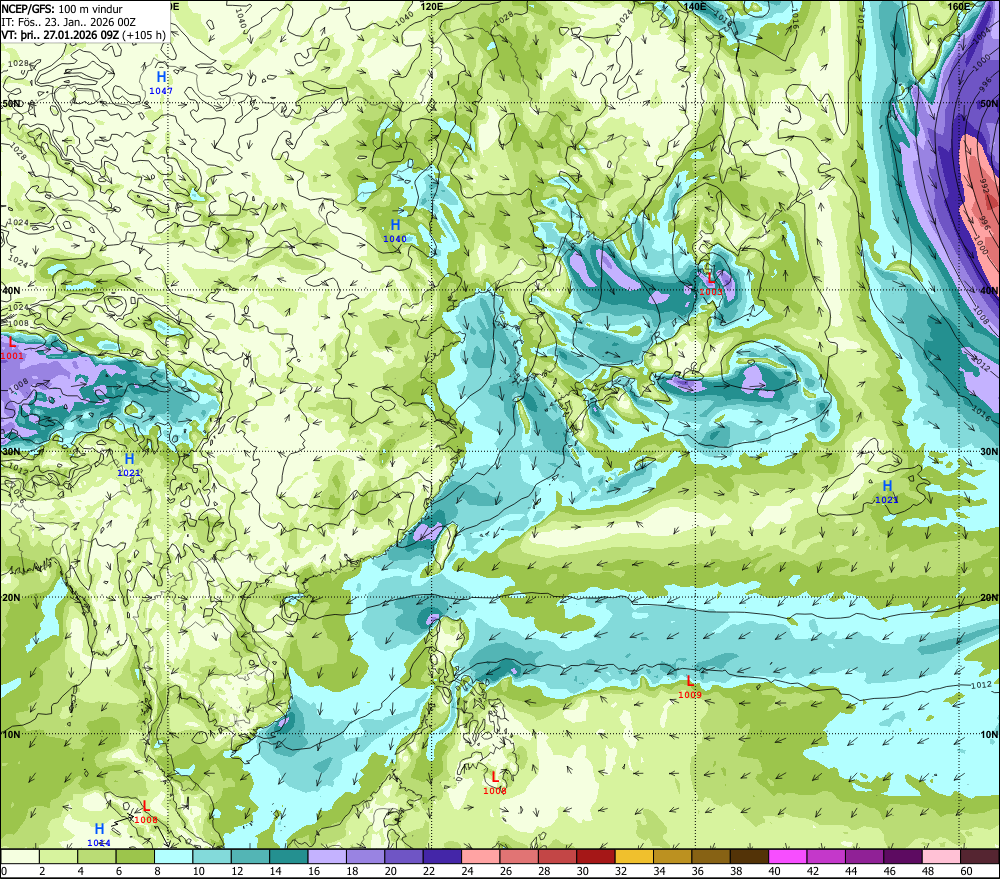Click the '40N' label on the right edge
The image size is (1000, 879).
click(x=989, y=290)
